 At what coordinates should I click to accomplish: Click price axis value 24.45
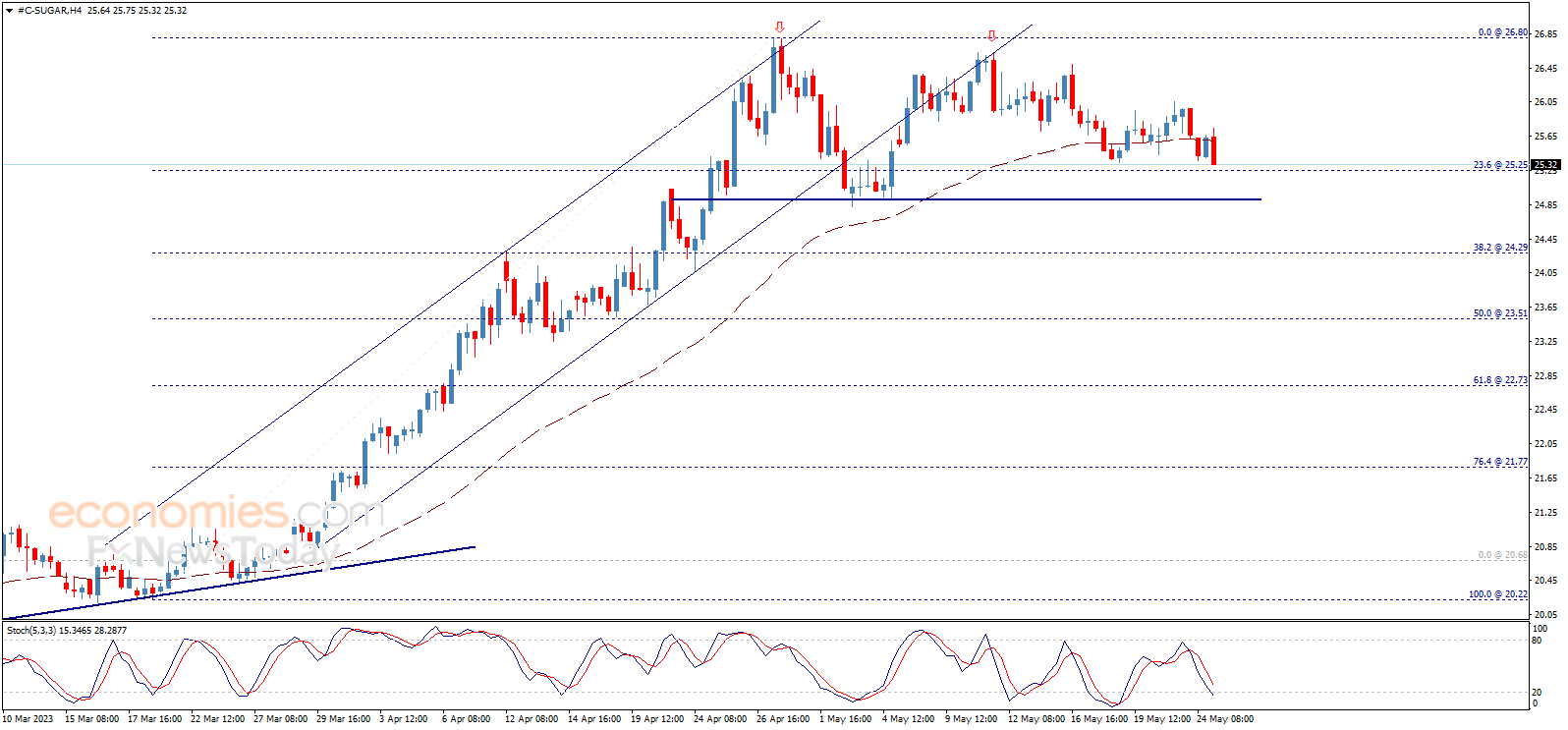(1545, 240)
